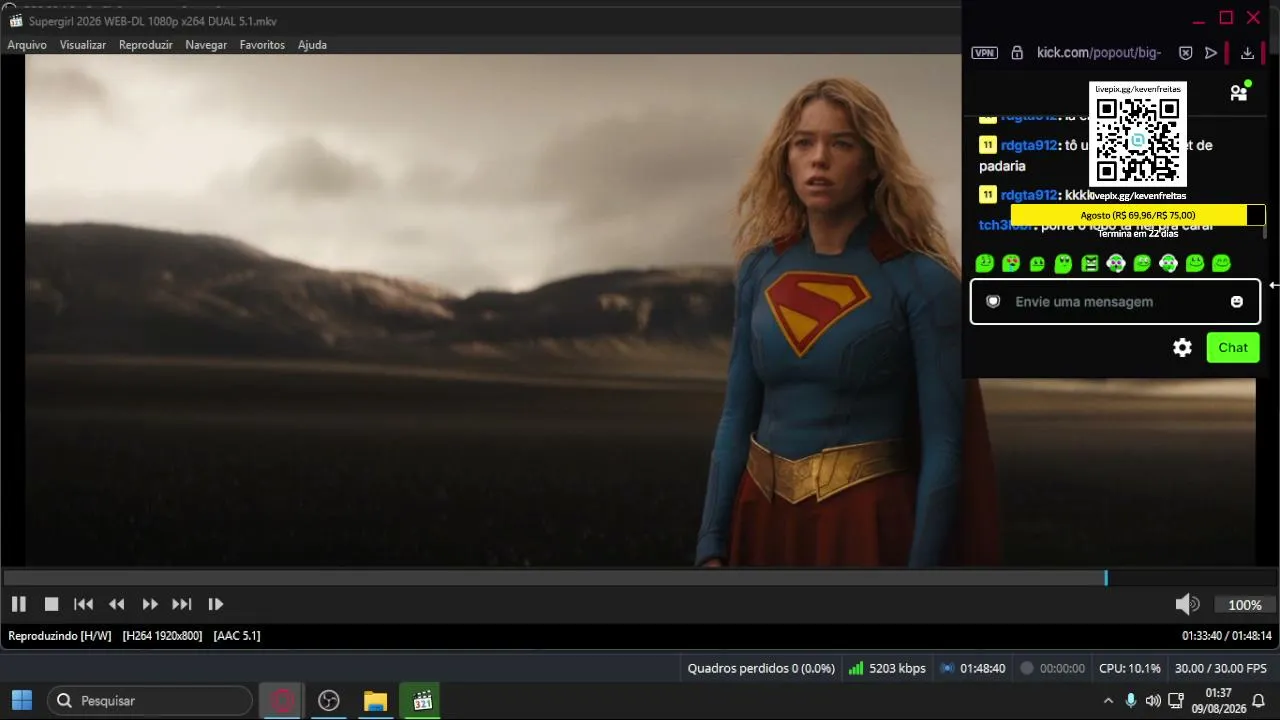Skip to the previous file in the player
The image size is (1280, 720).
(84, 604)
